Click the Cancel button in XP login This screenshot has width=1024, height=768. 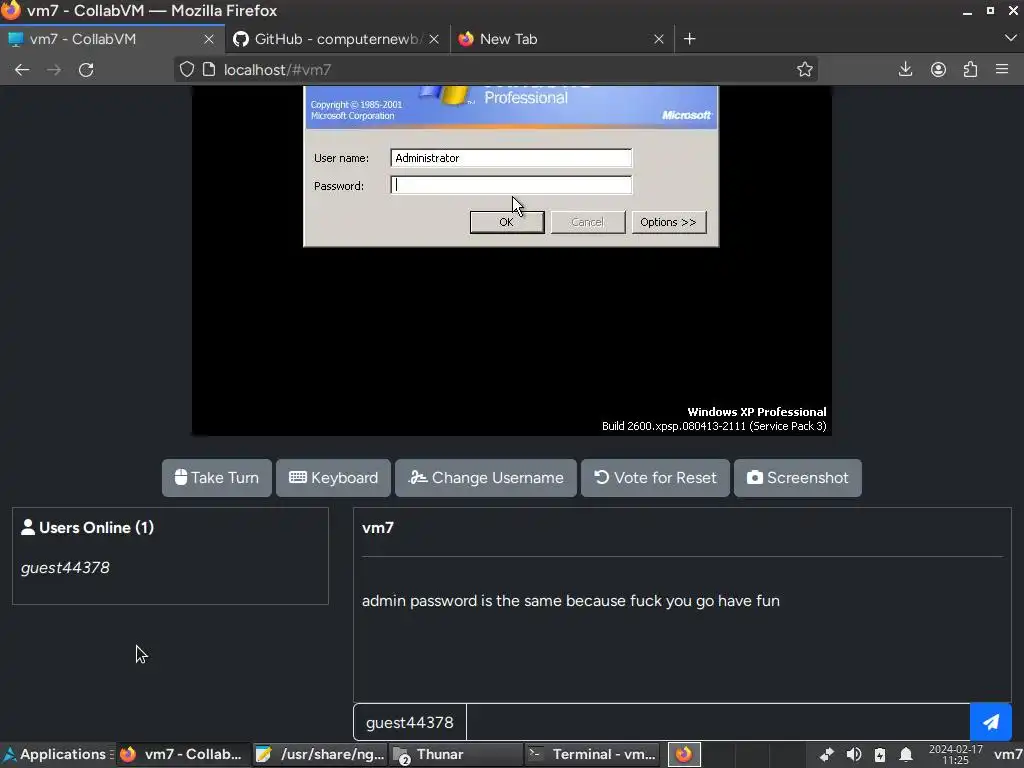pyautogui.click(x=588, y=222)
